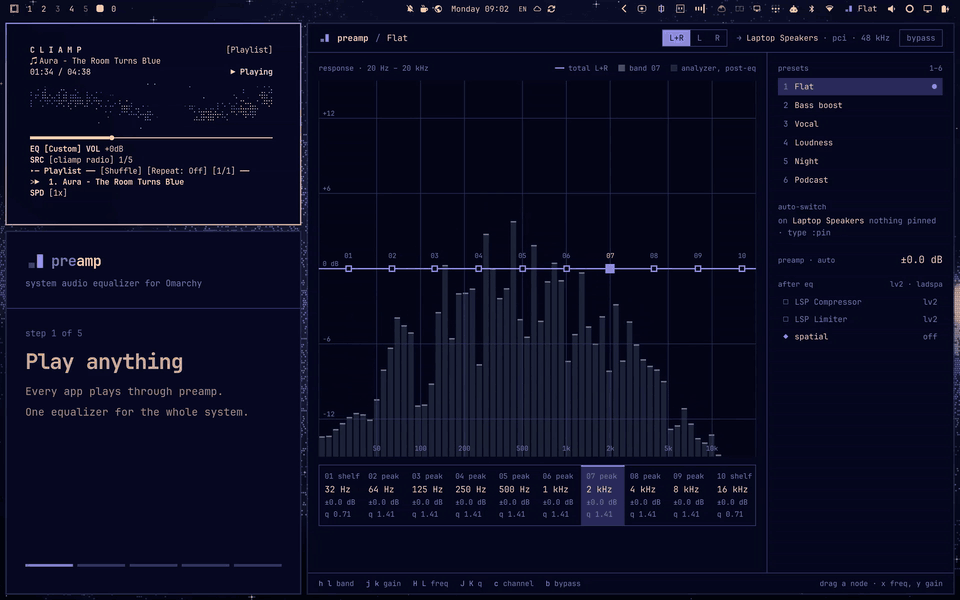Screen dimensions: 960x600
Task: Select the L+R channel button
Action: 676,38
